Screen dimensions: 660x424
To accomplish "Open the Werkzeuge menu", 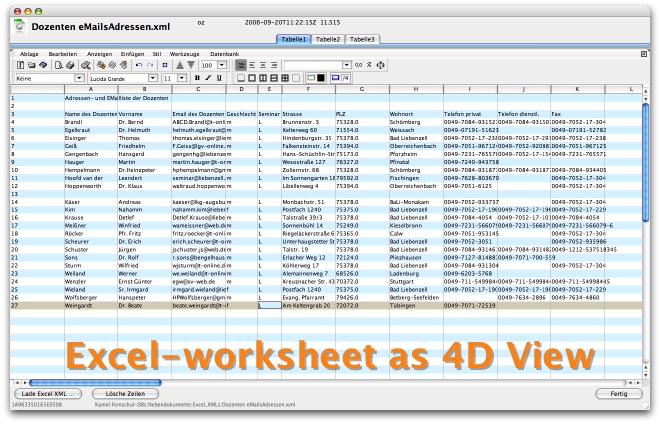I will coord(184,54).
